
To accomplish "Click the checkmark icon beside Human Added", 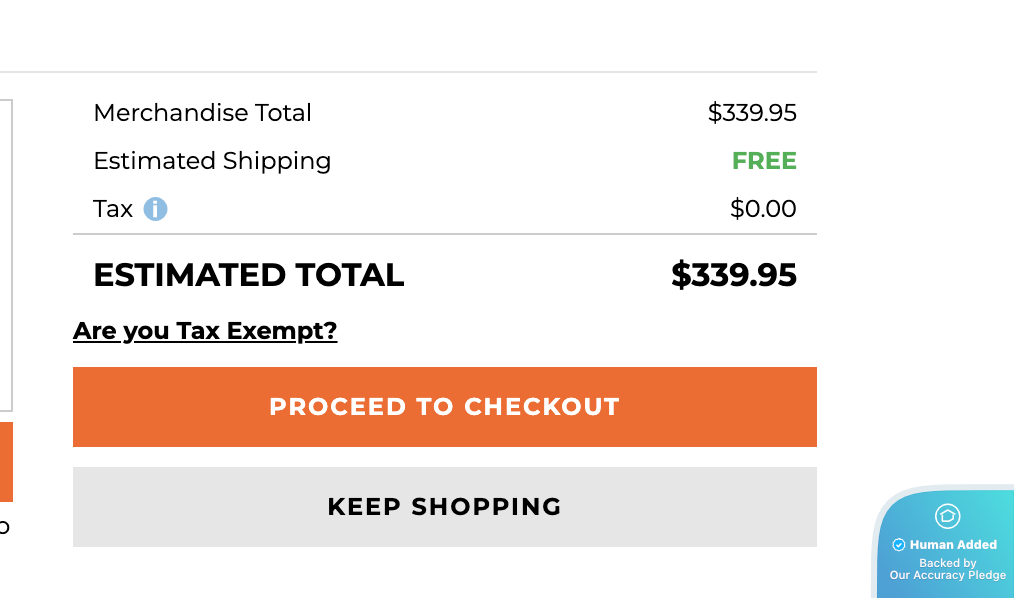I will 899,545.
